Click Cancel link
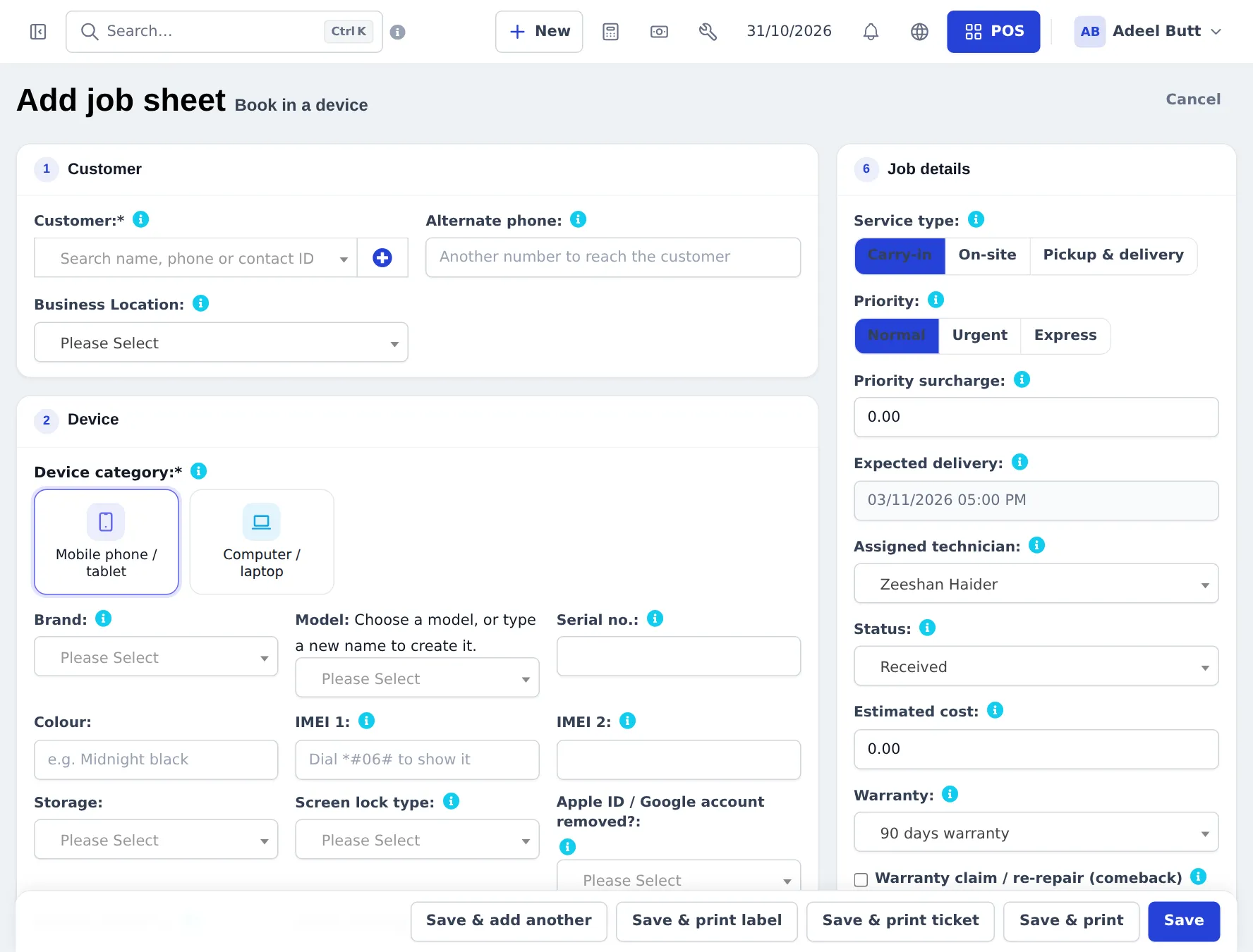1253x952 pixels. pos(1193,99)
